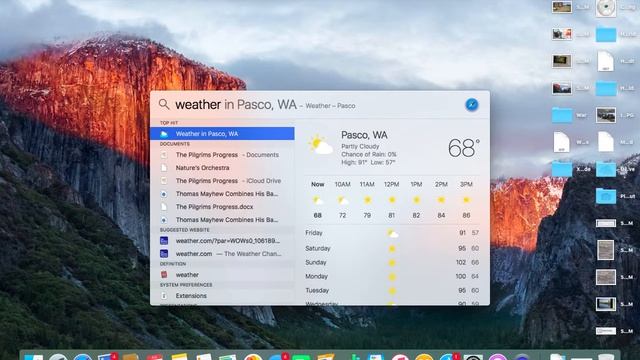This screenshot has height=360, width=640.
Task: Open 'The Pilgrims Progress.docx' result
Action: (x=222, y=207)
